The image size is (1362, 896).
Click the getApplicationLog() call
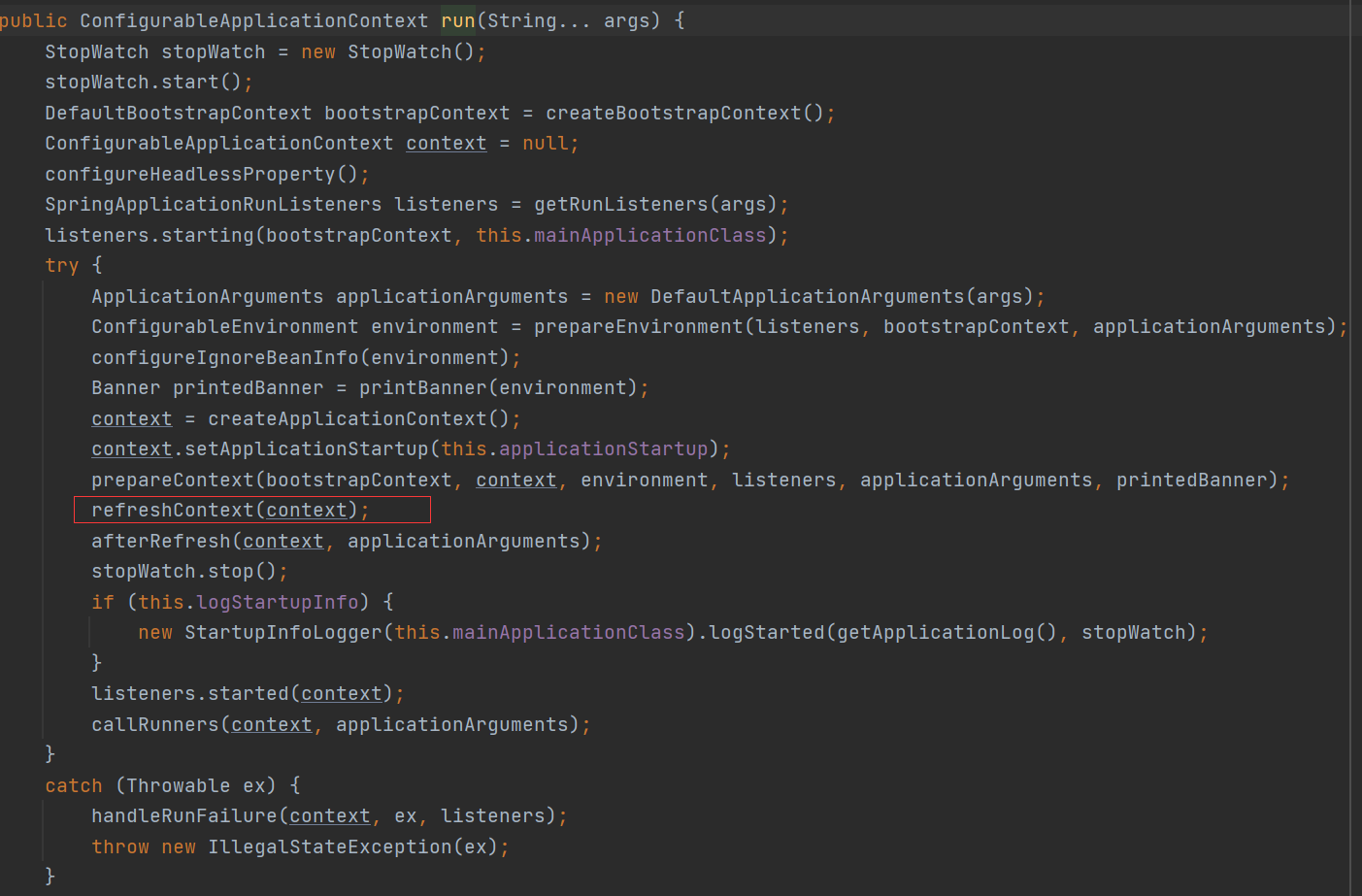tap(947, 632)
